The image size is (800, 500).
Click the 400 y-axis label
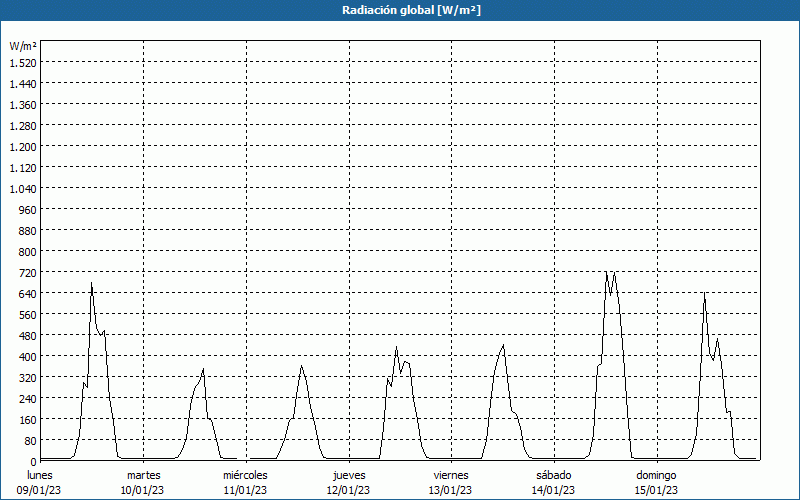(29, 357)
